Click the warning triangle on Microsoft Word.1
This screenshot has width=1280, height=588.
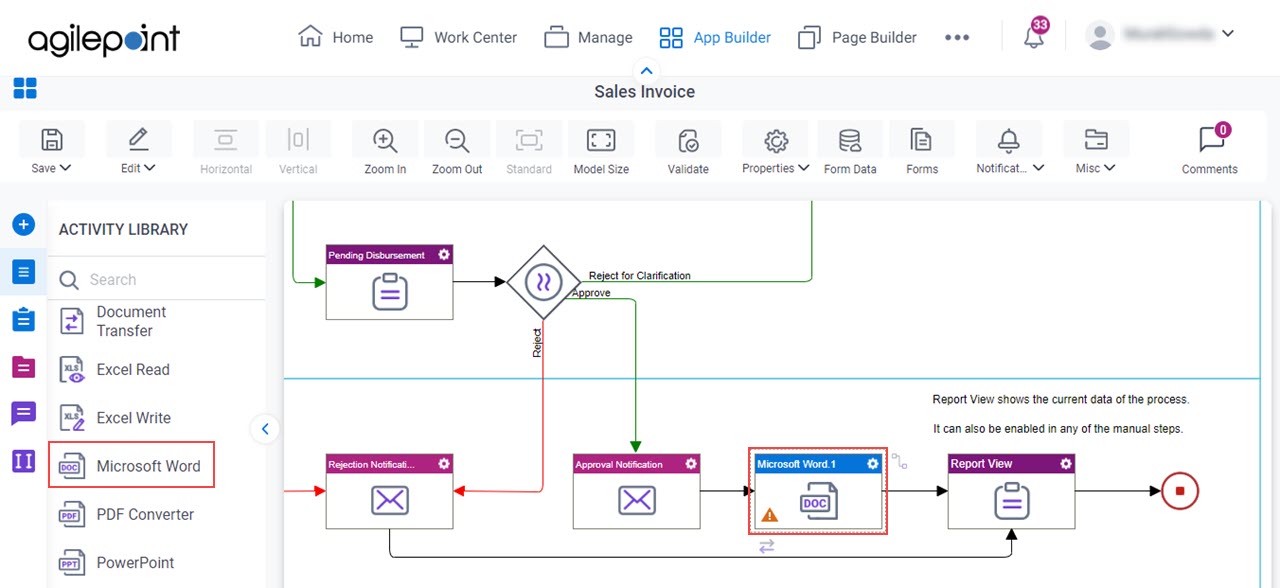coord(769,516)
